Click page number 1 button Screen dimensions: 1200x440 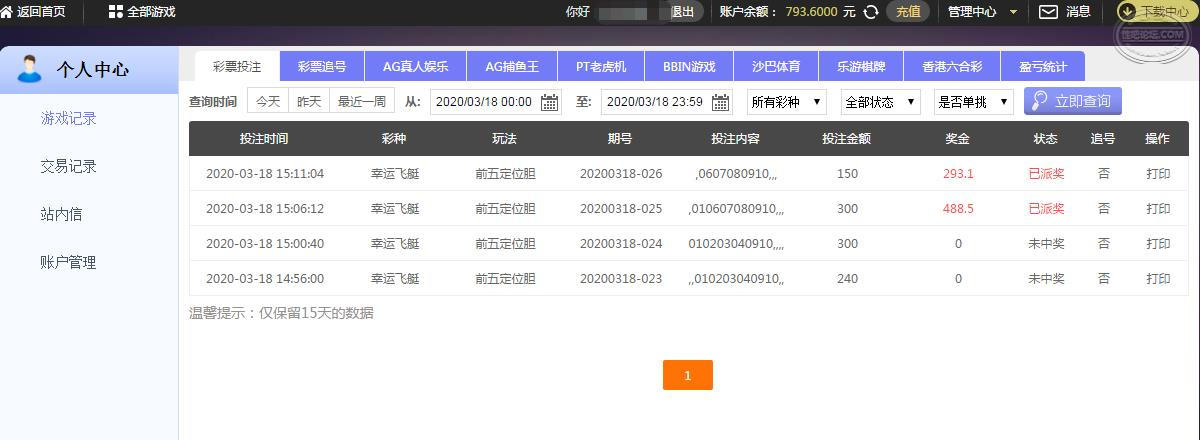point(688,375)
